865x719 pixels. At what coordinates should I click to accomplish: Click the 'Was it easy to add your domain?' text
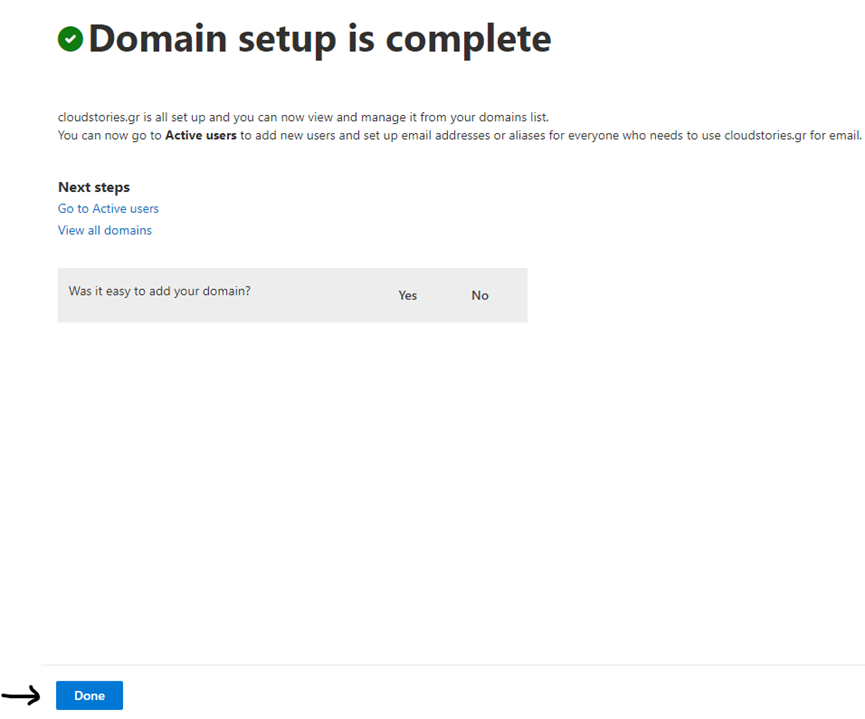159,291
